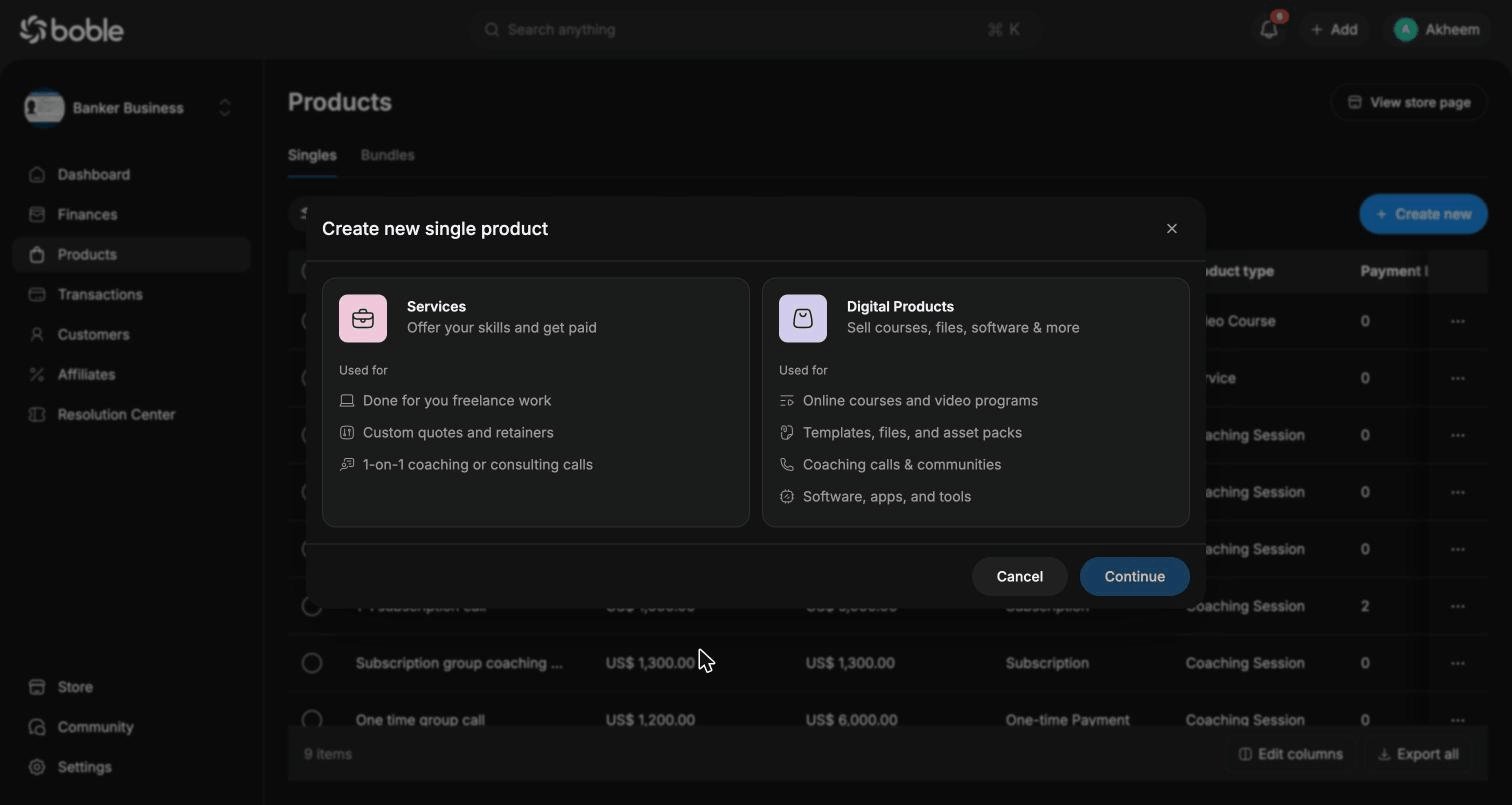Open Affiliates in the sidebar

131,375
